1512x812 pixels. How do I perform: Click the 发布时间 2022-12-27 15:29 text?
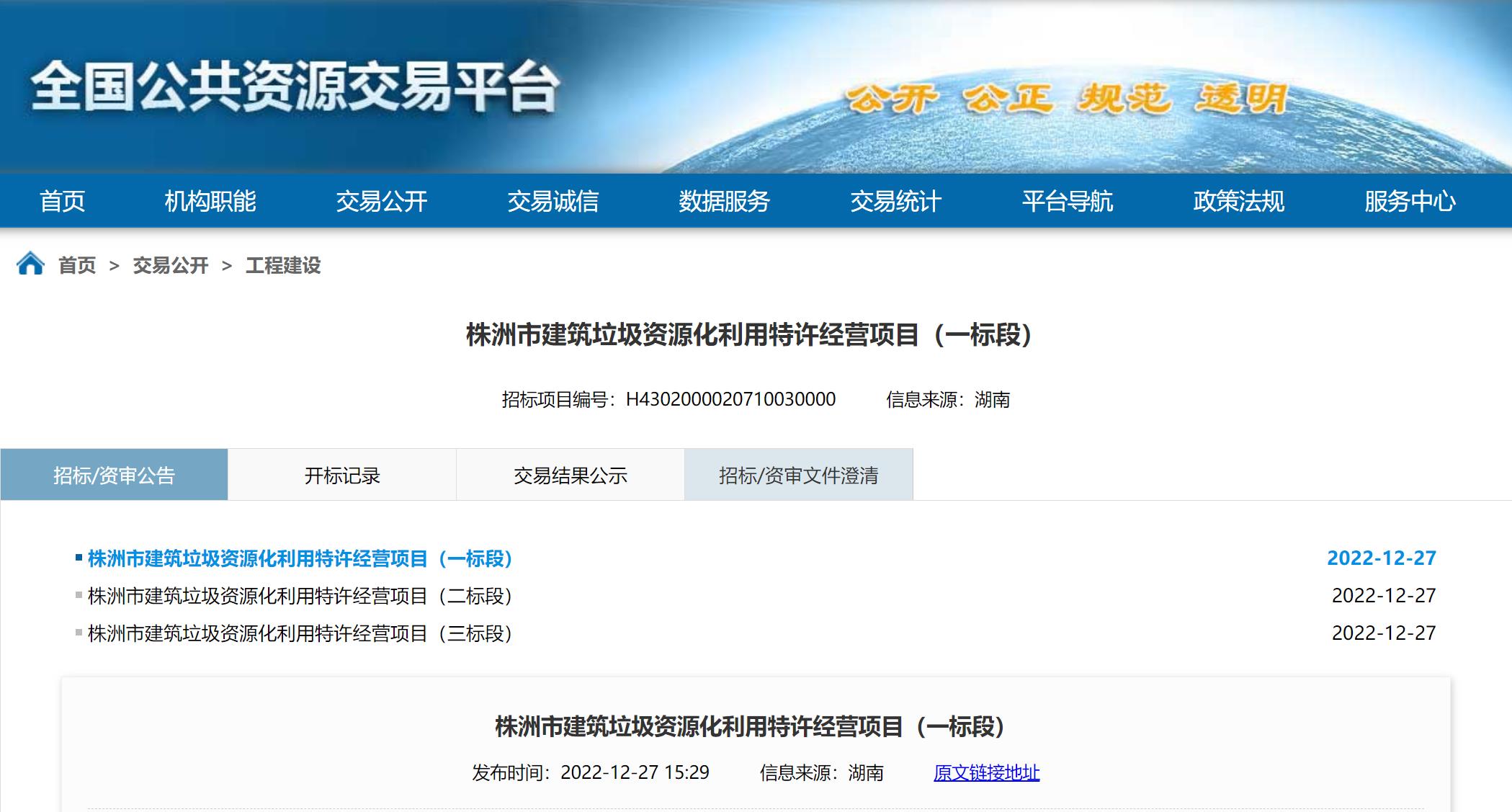click(591, 772)
